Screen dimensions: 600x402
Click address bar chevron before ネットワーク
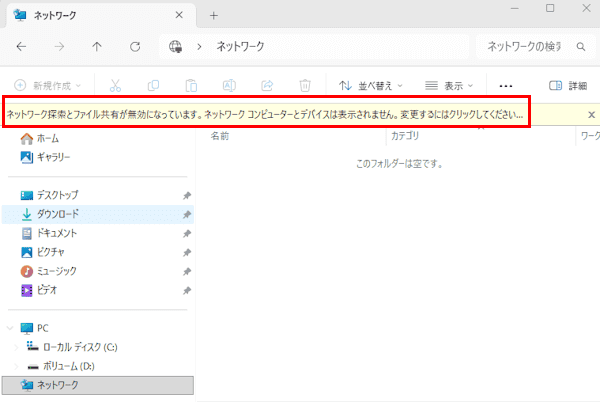(x=199, y=47)
